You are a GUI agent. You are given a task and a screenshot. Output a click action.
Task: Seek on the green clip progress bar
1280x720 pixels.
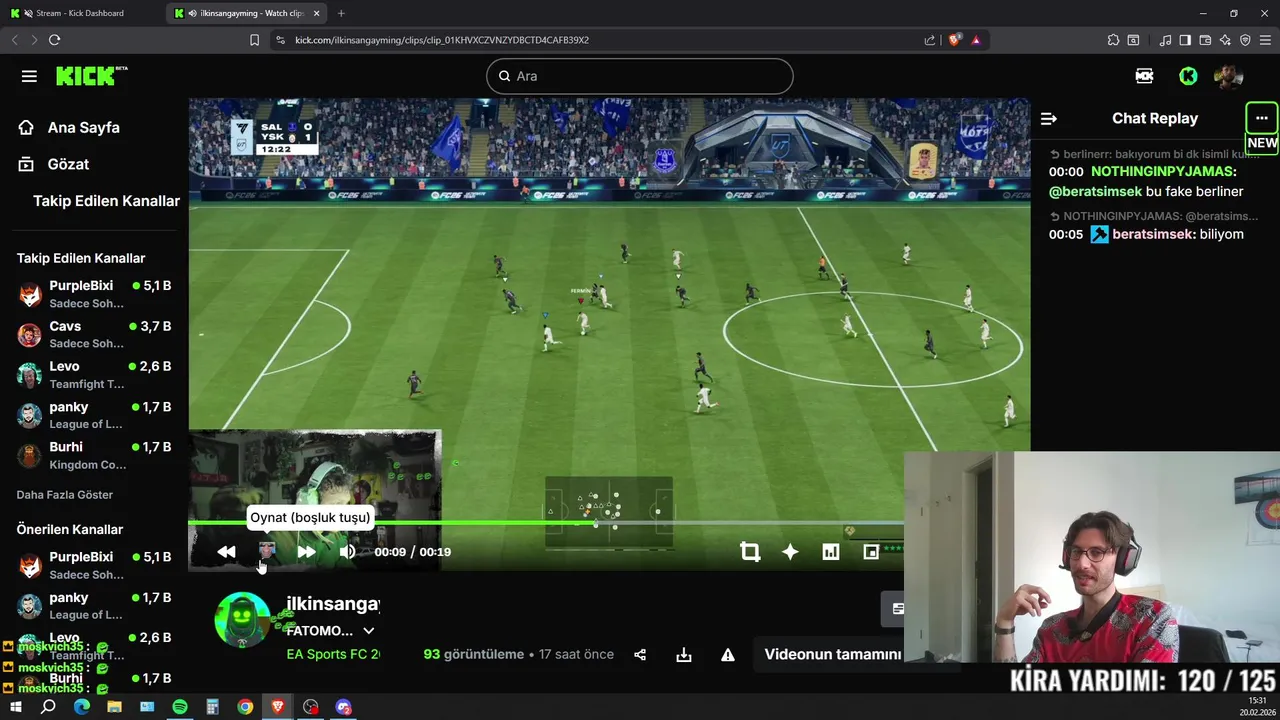546,523
